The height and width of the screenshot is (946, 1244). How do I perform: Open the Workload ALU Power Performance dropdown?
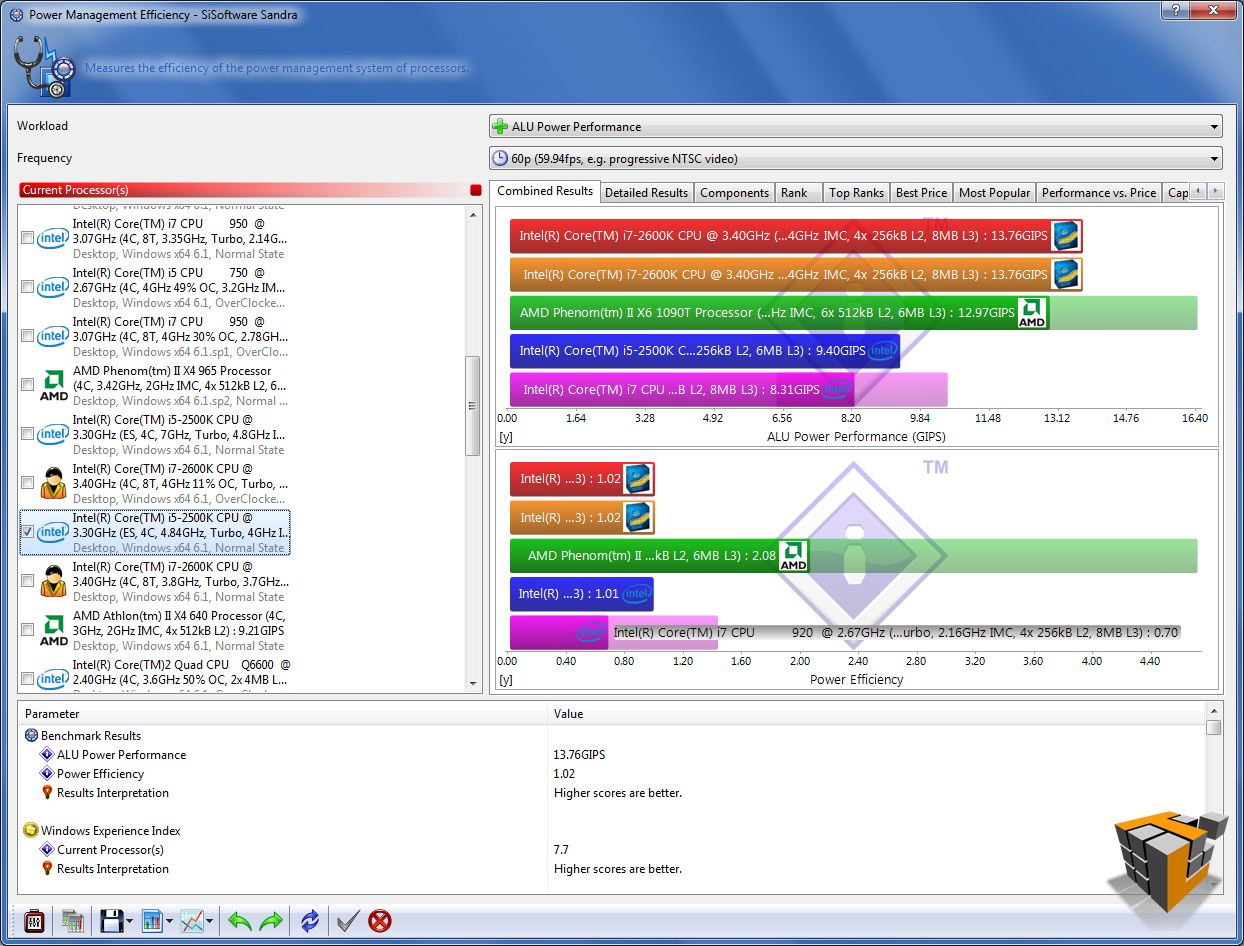pos(856,127)
